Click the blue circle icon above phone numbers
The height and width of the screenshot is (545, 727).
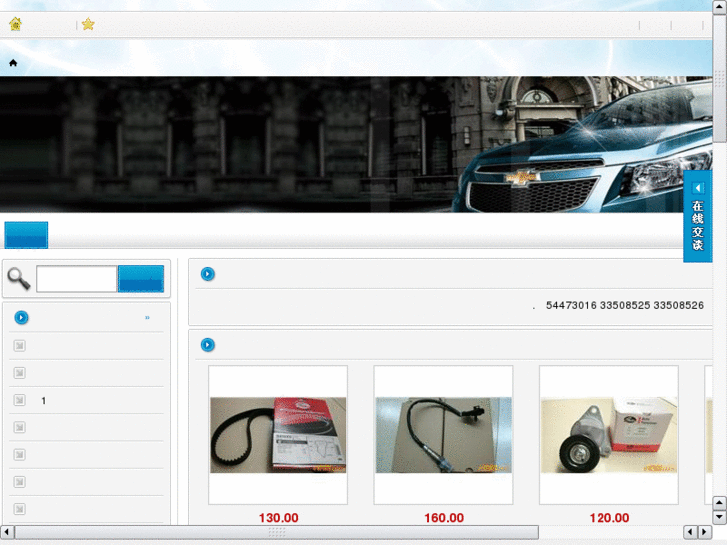pos(208,274)
